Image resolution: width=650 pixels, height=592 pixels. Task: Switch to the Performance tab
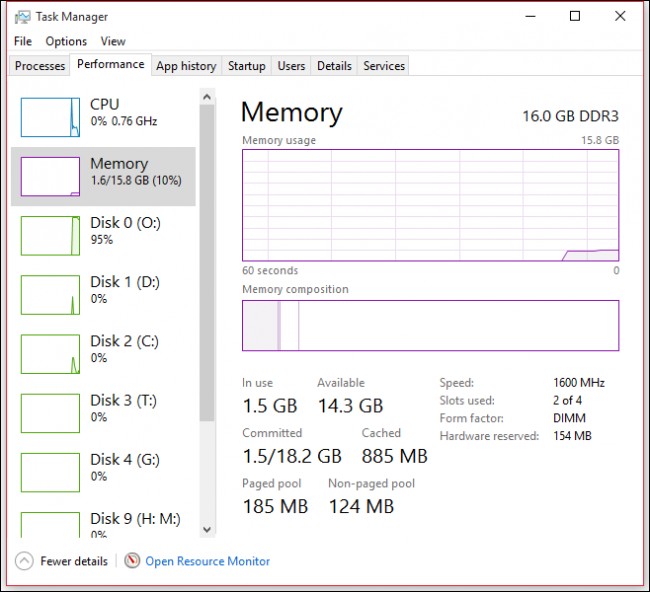[111, 64]
